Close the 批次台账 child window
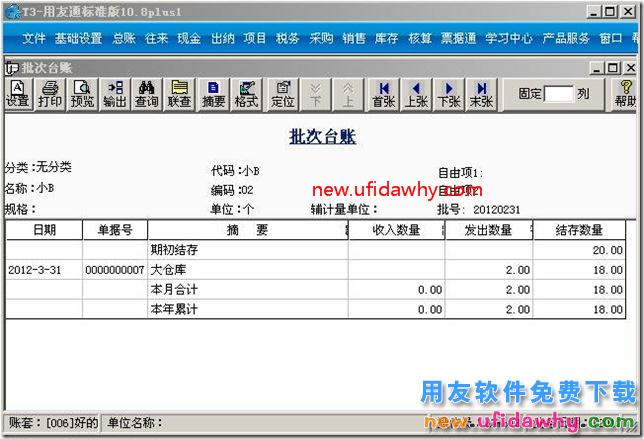The width and height of the screenshot is (644, 439). [630, 68]
